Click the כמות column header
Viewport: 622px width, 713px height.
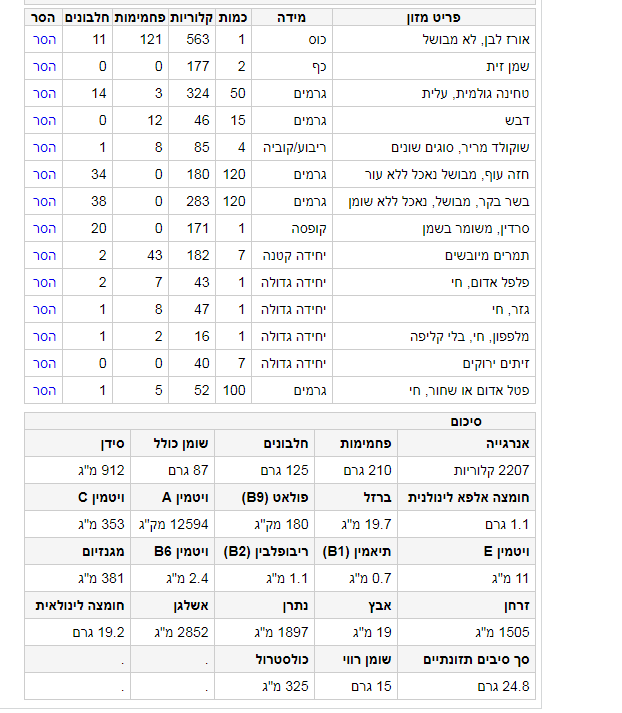[233, 18]
